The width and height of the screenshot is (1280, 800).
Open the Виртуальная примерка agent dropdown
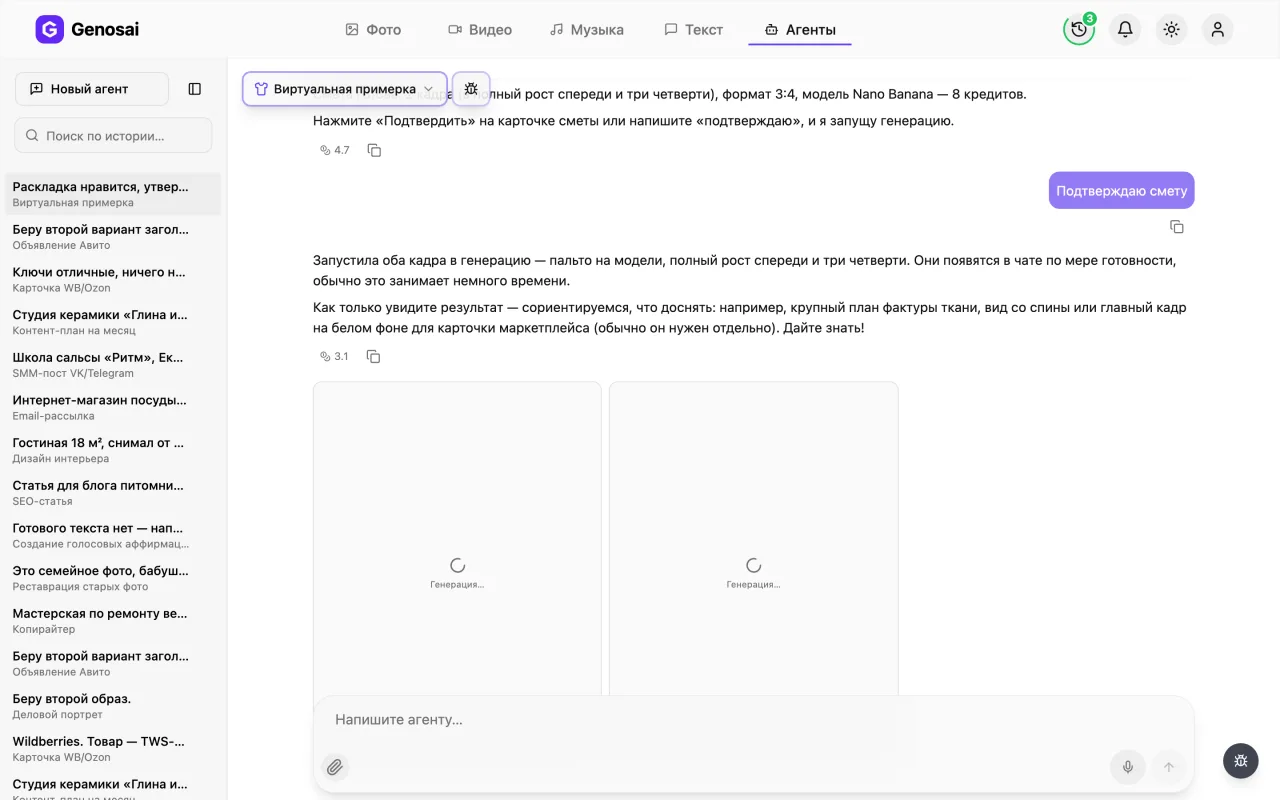tap(345, 89)
